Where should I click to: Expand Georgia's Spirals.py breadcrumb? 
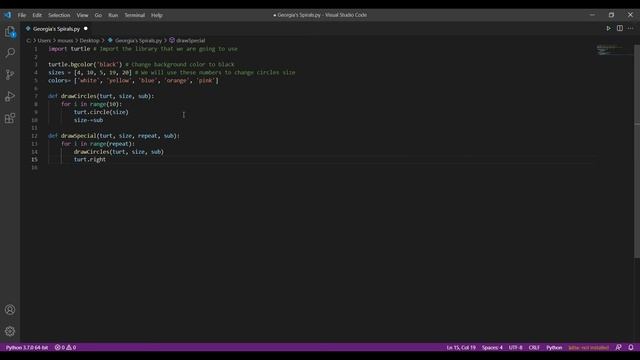pyautogui.click(x=138, y=40)
